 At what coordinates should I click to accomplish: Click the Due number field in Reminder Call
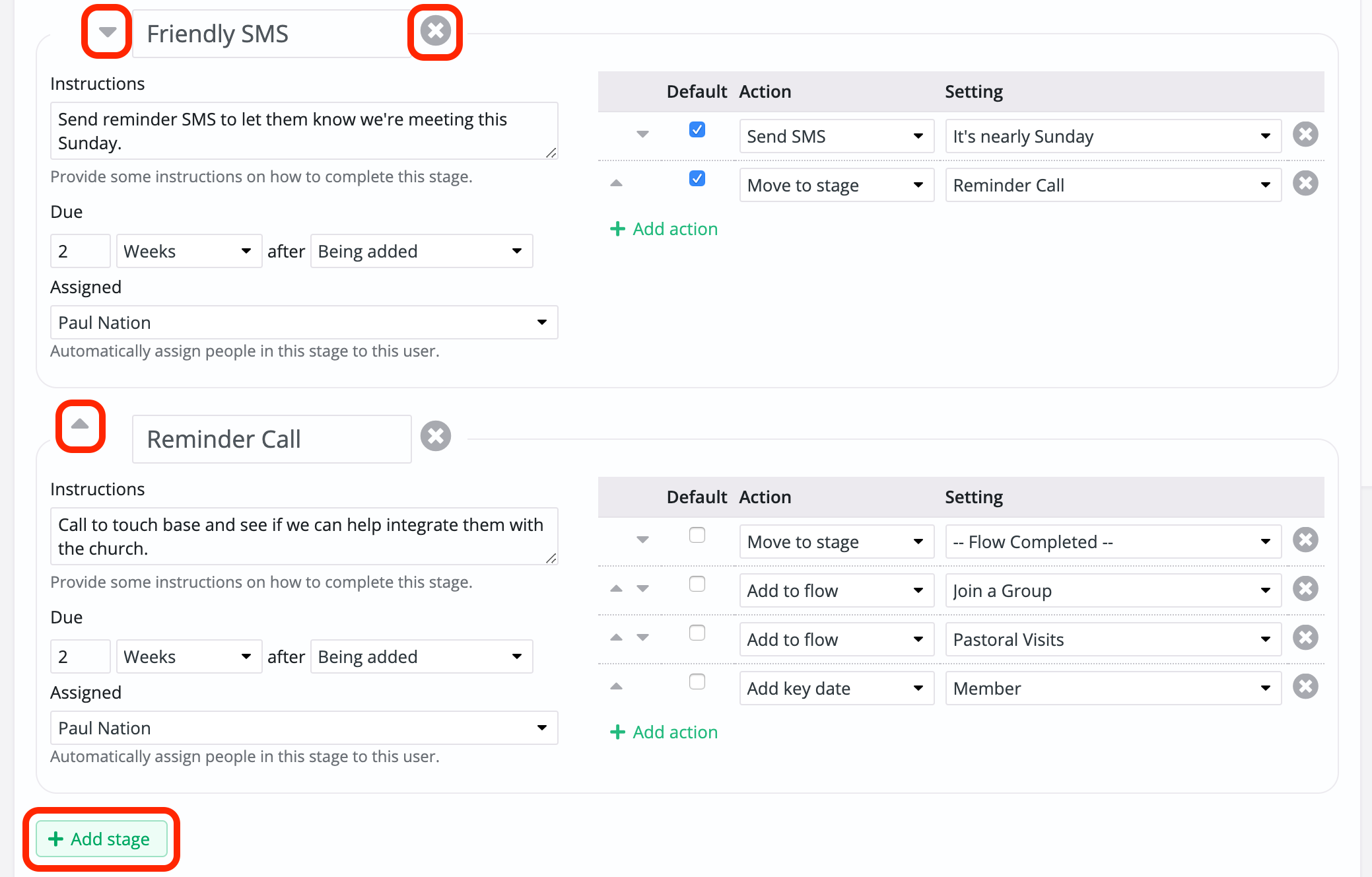80,656
